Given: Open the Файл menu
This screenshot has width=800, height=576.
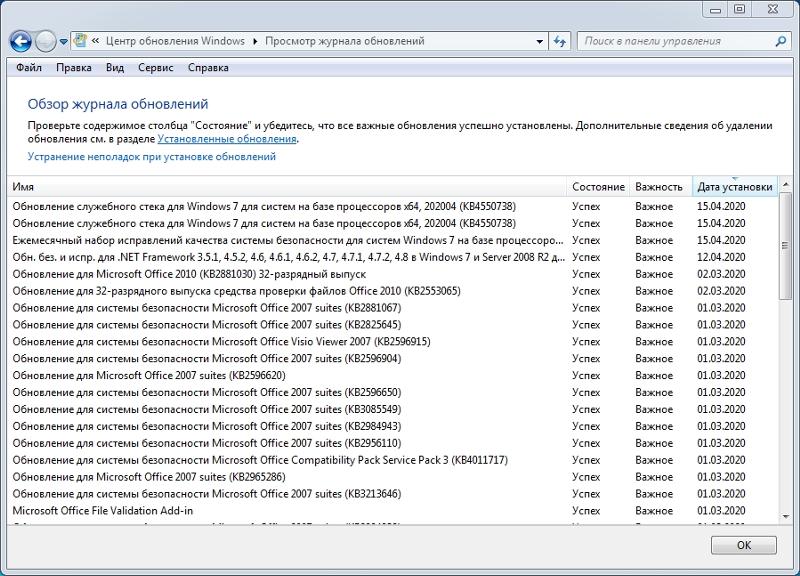Looking at the screenshot, I should pyautogui.click(x=29, y=67).
